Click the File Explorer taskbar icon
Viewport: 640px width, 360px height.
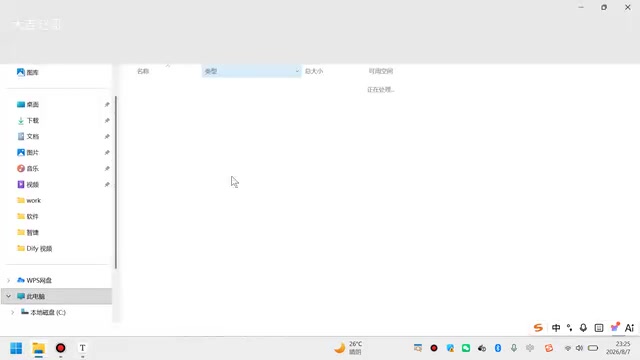(39, 348)
